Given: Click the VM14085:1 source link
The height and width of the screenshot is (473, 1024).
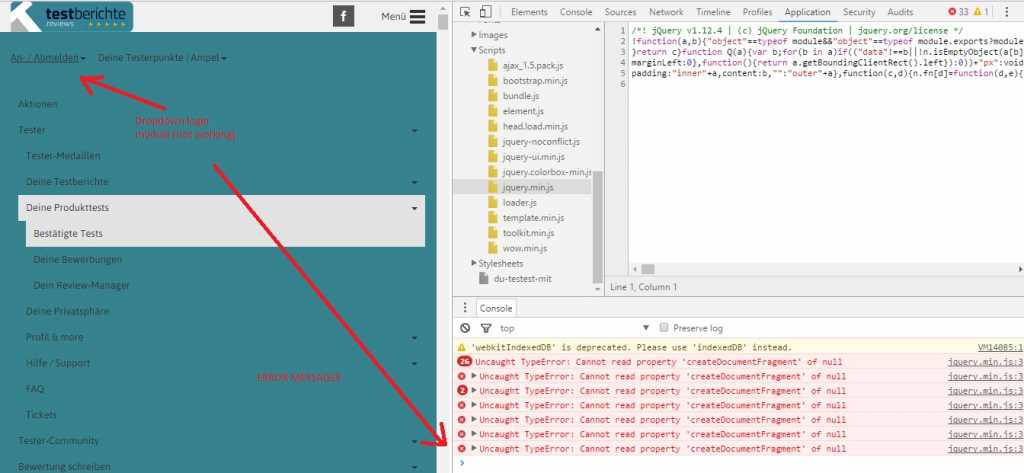Looking at the screenshot, I should coord(985,346).
